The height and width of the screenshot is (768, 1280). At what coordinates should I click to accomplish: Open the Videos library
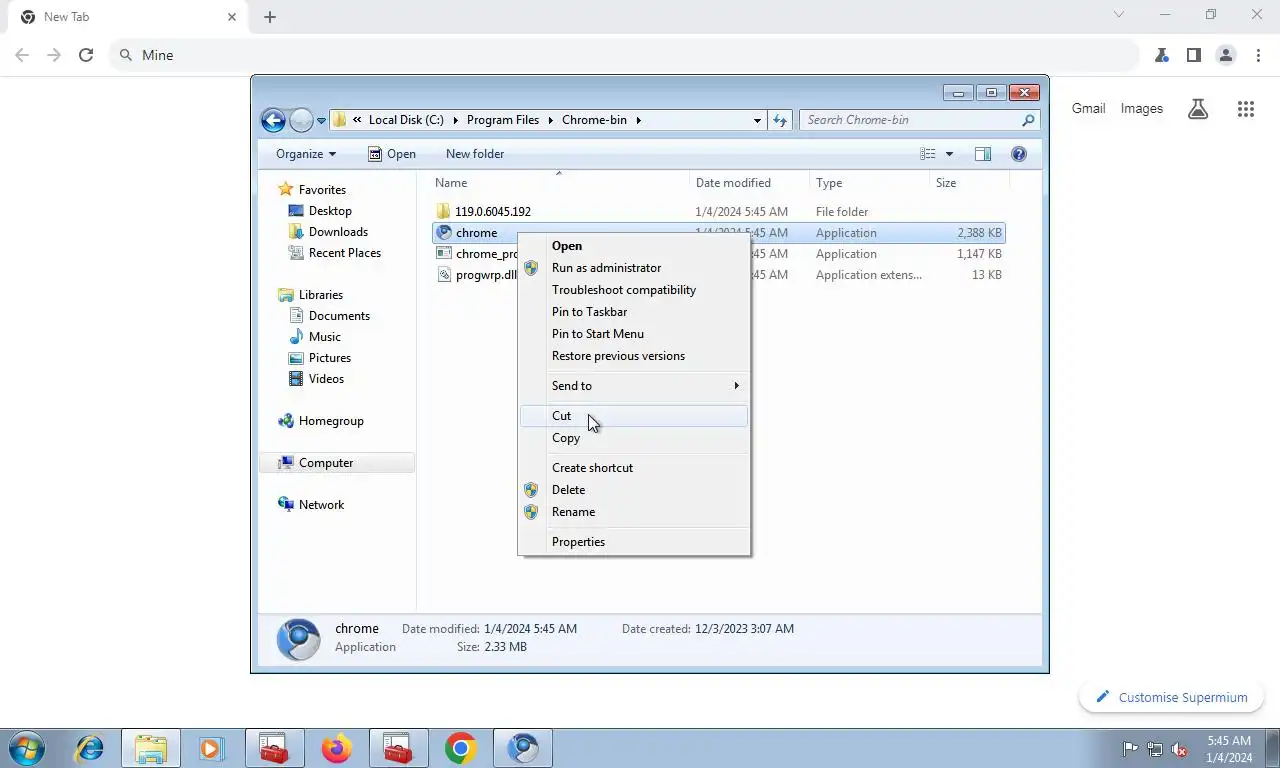click(x=326, y=379)
